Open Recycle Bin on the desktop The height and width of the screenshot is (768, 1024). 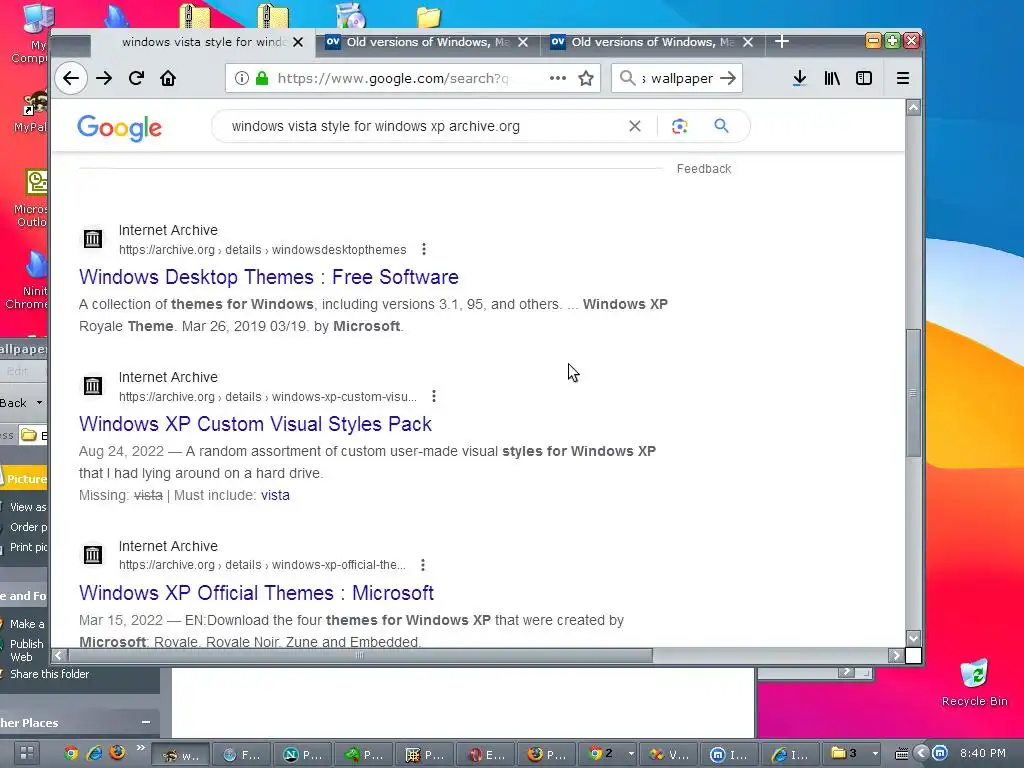[x=974, y=683]
